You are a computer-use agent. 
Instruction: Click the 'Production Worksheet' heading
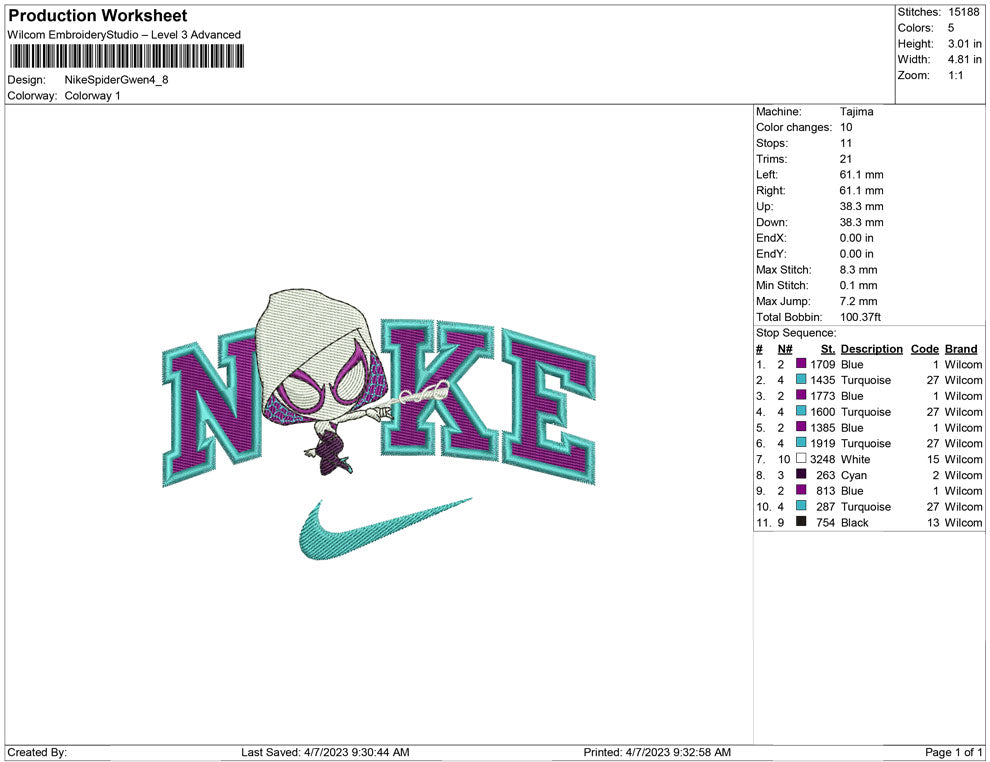click(98, 16)
